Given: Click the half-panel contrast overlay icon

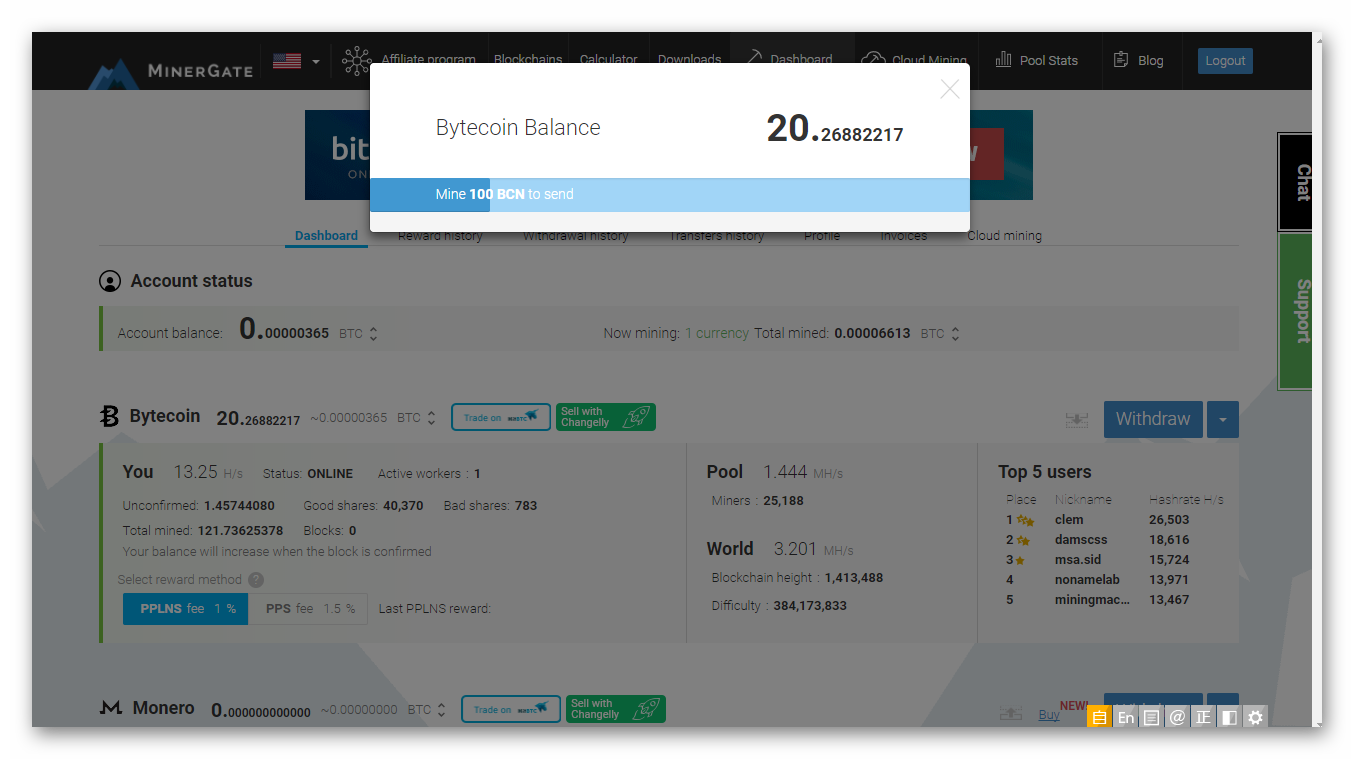Looking at the screenshot, I should [x=1229, y=717].
